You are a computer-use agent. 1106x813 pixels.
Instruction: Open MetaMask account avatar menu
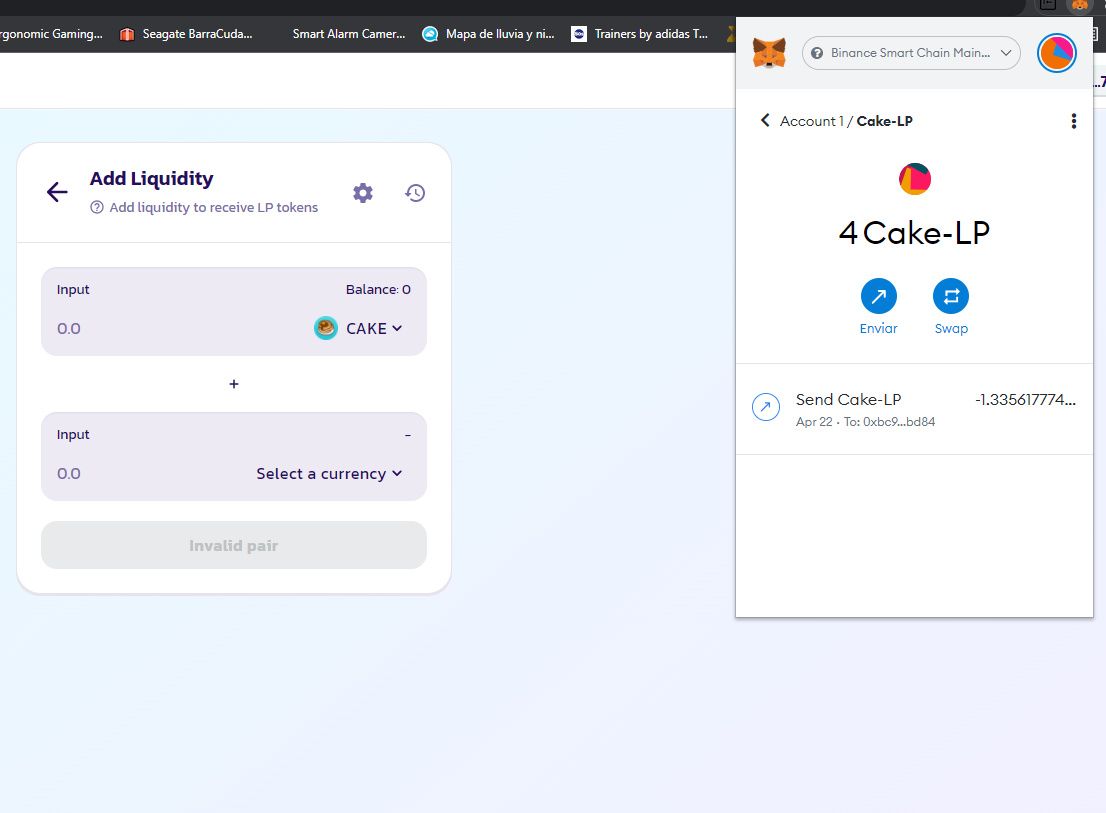tap(1056, 53)
